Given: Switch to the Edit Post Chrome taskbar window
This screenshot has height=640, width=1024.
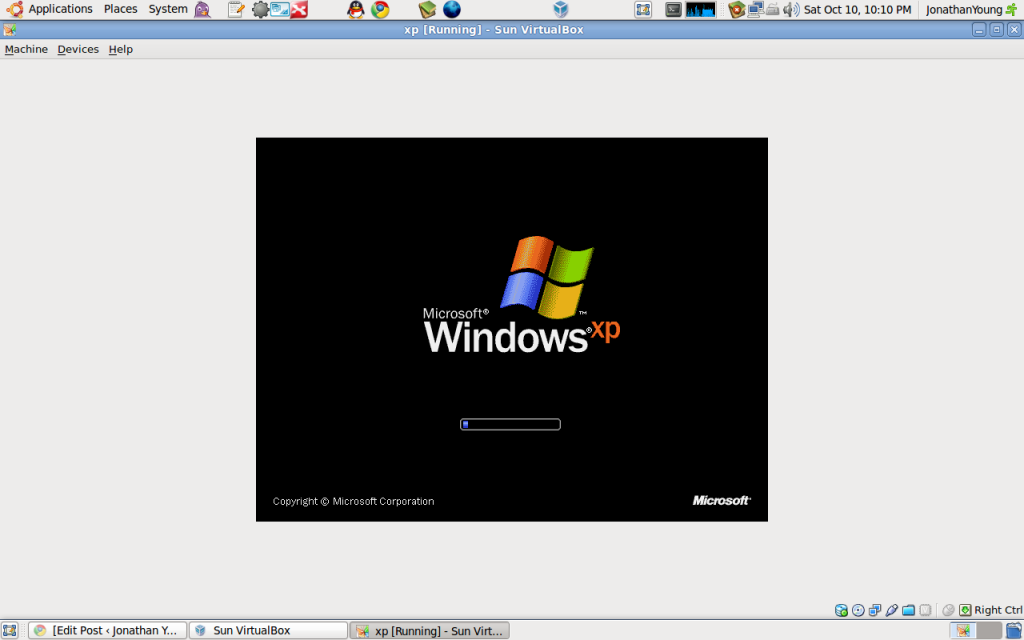Looking at the screenshot, I should click(x=108, y=630).
